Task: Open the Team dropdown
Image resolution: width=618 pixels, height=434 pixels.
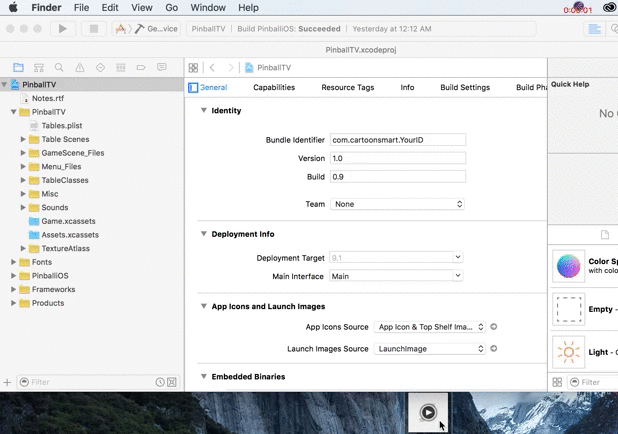Action: pos(398,204)
